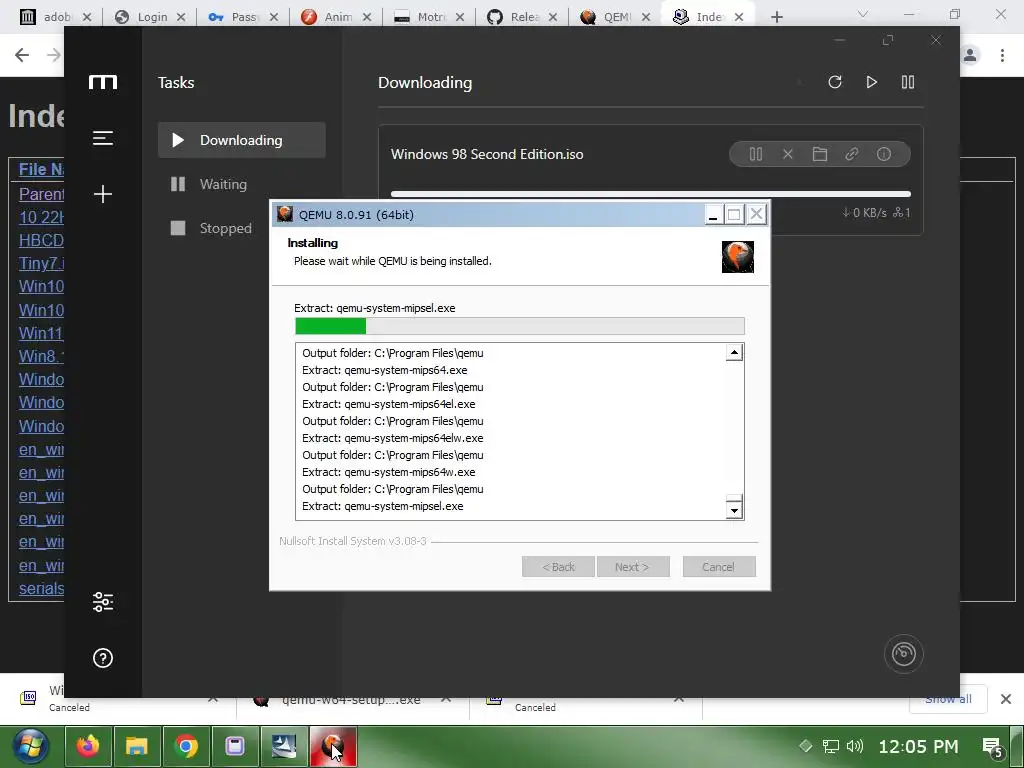Open the HBCD link in index page
1024x768 pixels.
tap(41, 240)
